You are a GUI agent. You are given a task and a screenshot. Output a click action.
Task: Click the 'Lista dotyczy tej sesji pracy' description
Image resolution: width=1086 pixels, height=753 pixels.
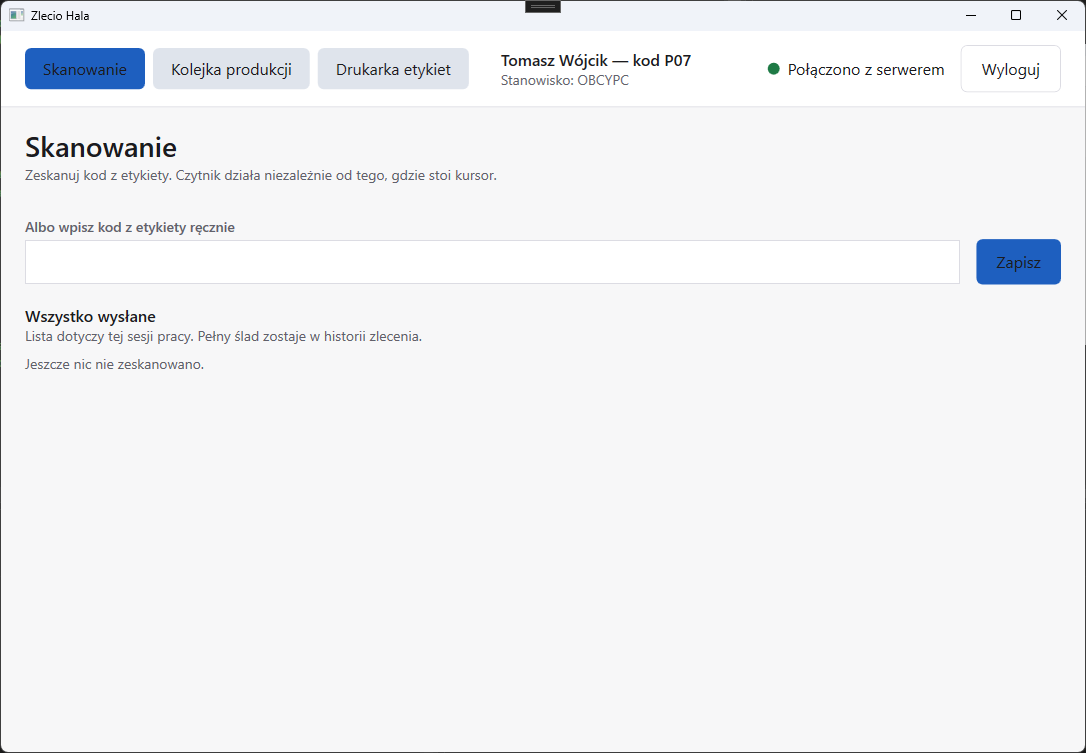pos(223,337)
